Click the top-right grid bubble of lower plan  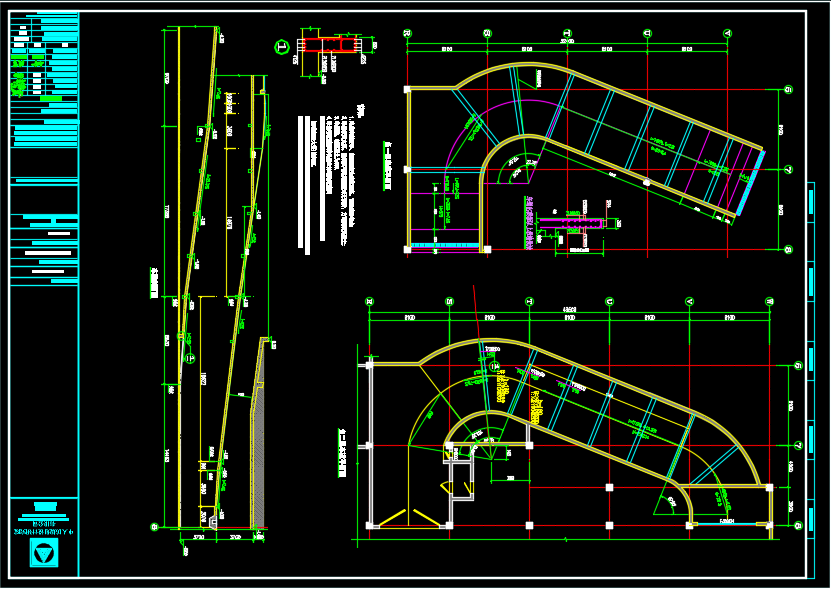click(769, 301)
